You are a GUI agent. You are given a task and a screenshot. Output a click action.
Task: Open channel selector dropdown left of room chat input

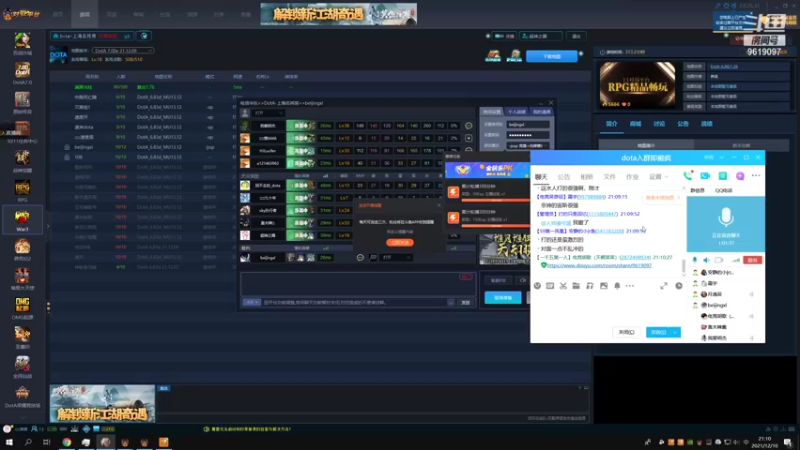click(251, 303)
